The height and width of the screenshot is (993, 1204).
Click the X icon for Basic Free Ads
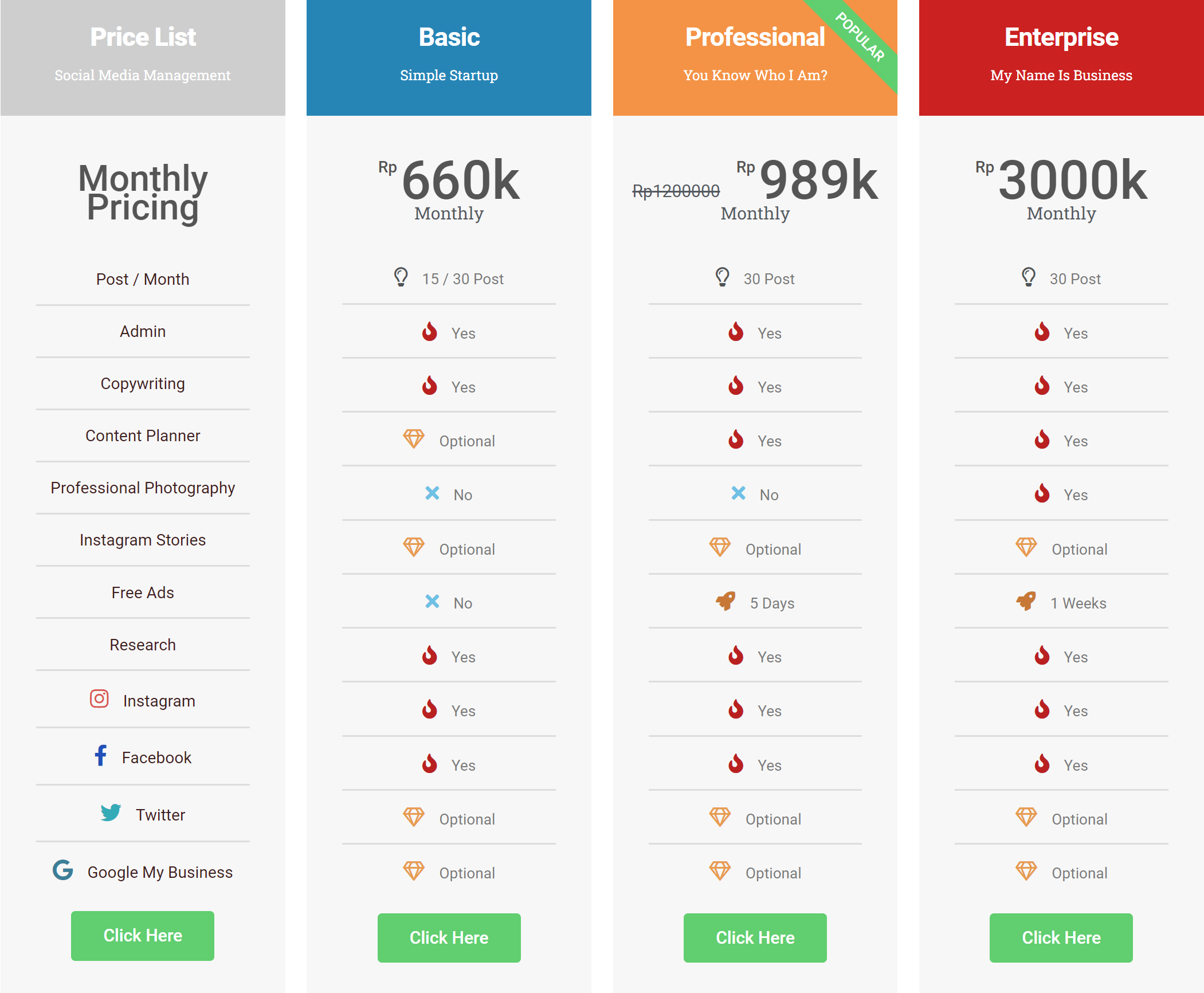432,602
